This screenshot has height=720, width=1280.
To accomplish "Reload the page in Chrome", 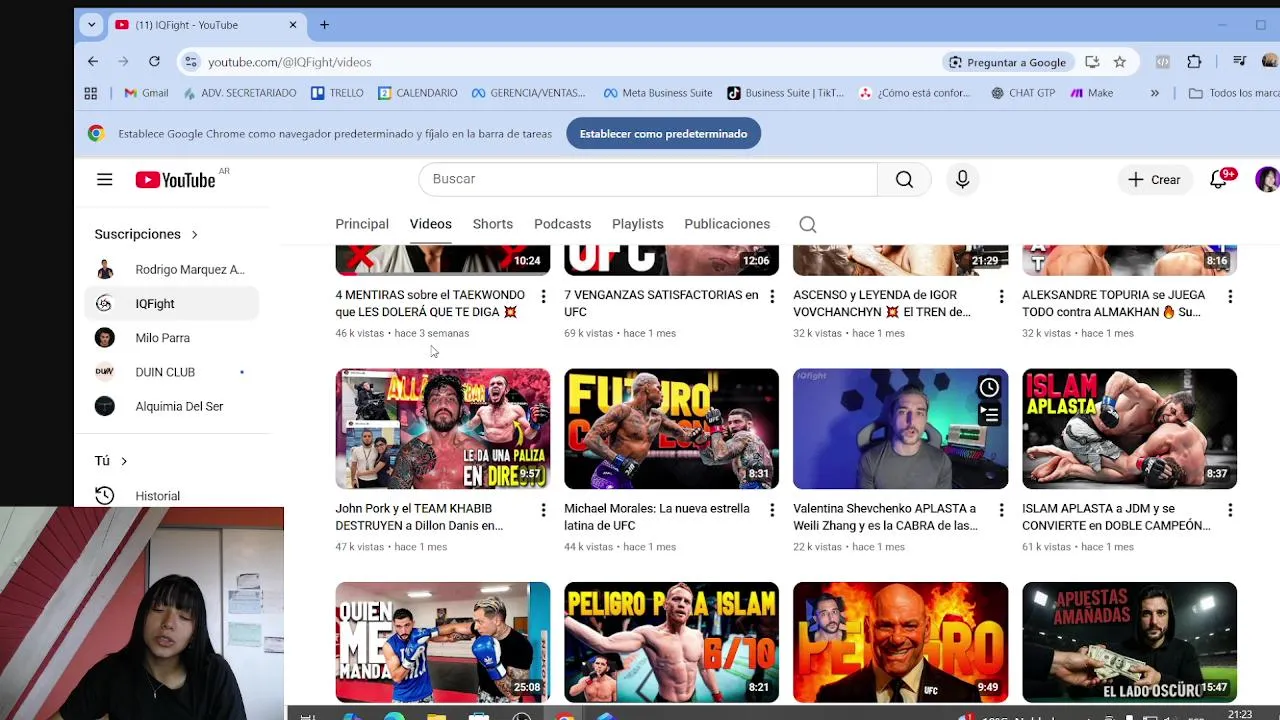I will (154, 62).
